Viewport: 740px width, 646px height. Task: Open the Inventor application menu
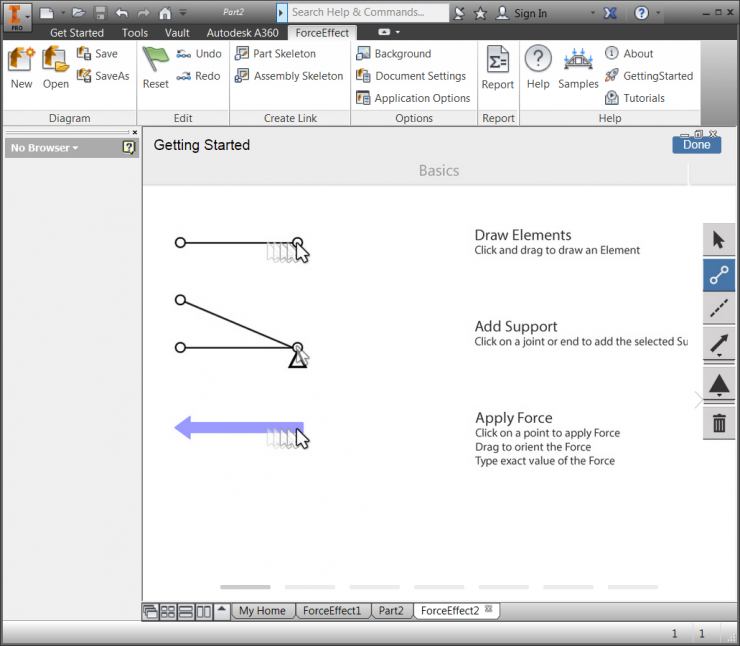(x=17, y=17)
